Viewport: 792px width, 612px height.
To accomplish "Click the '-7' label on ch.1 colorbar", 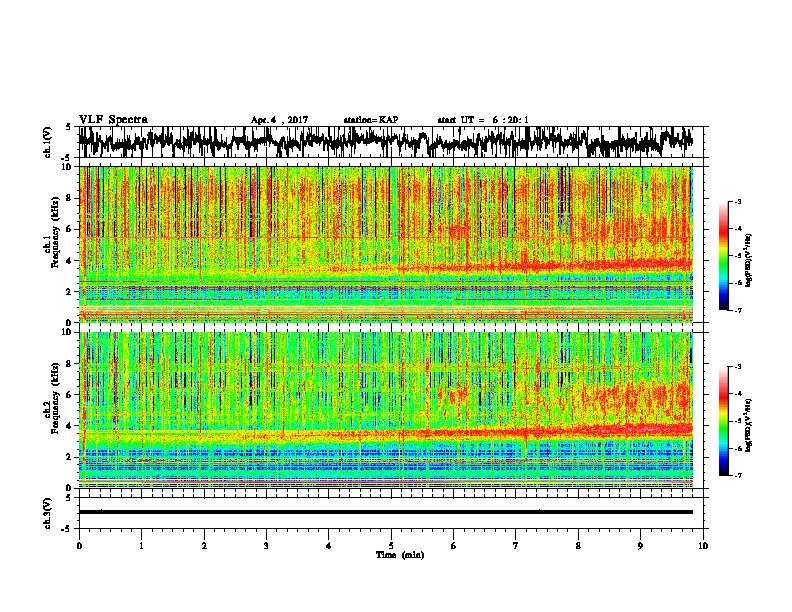I will tap(738, 310).
